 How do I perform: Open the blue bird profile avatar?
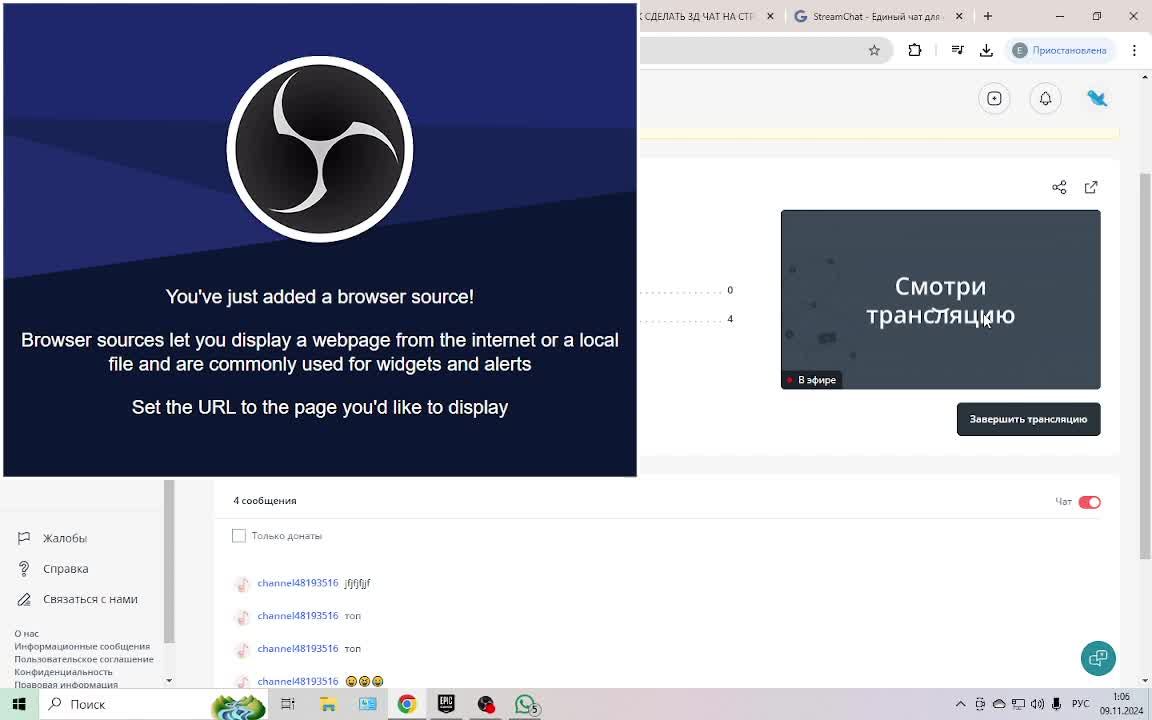pyautogui.click(x=1097, y=98)
